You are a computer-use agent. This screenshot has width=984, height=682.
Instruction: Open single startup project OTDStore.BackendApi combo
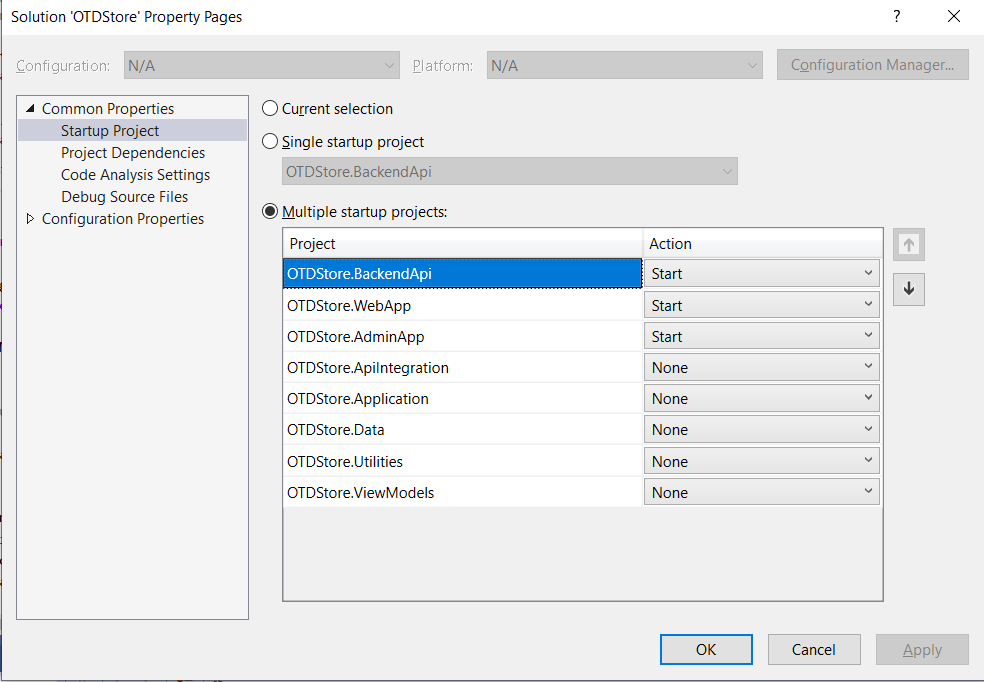point(510,171)
